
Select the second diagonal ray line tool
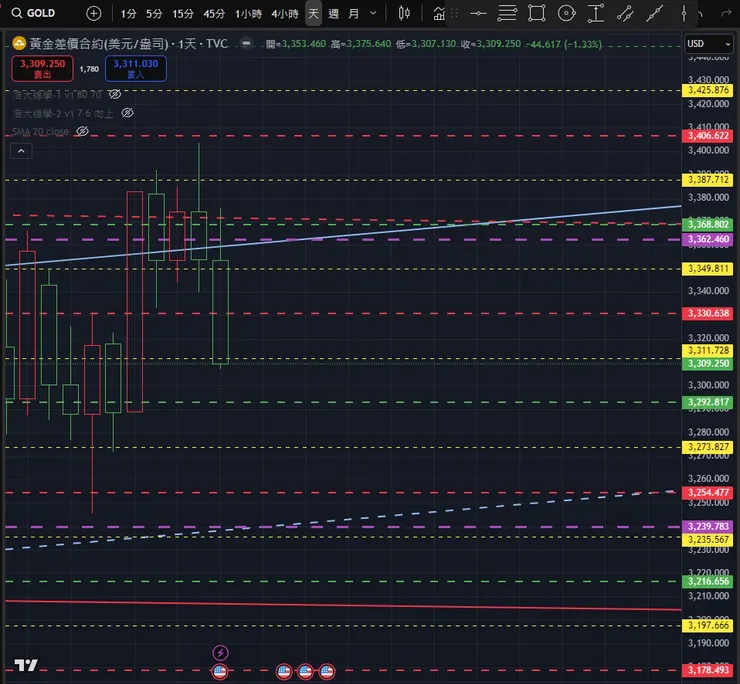tap(654, 14)
